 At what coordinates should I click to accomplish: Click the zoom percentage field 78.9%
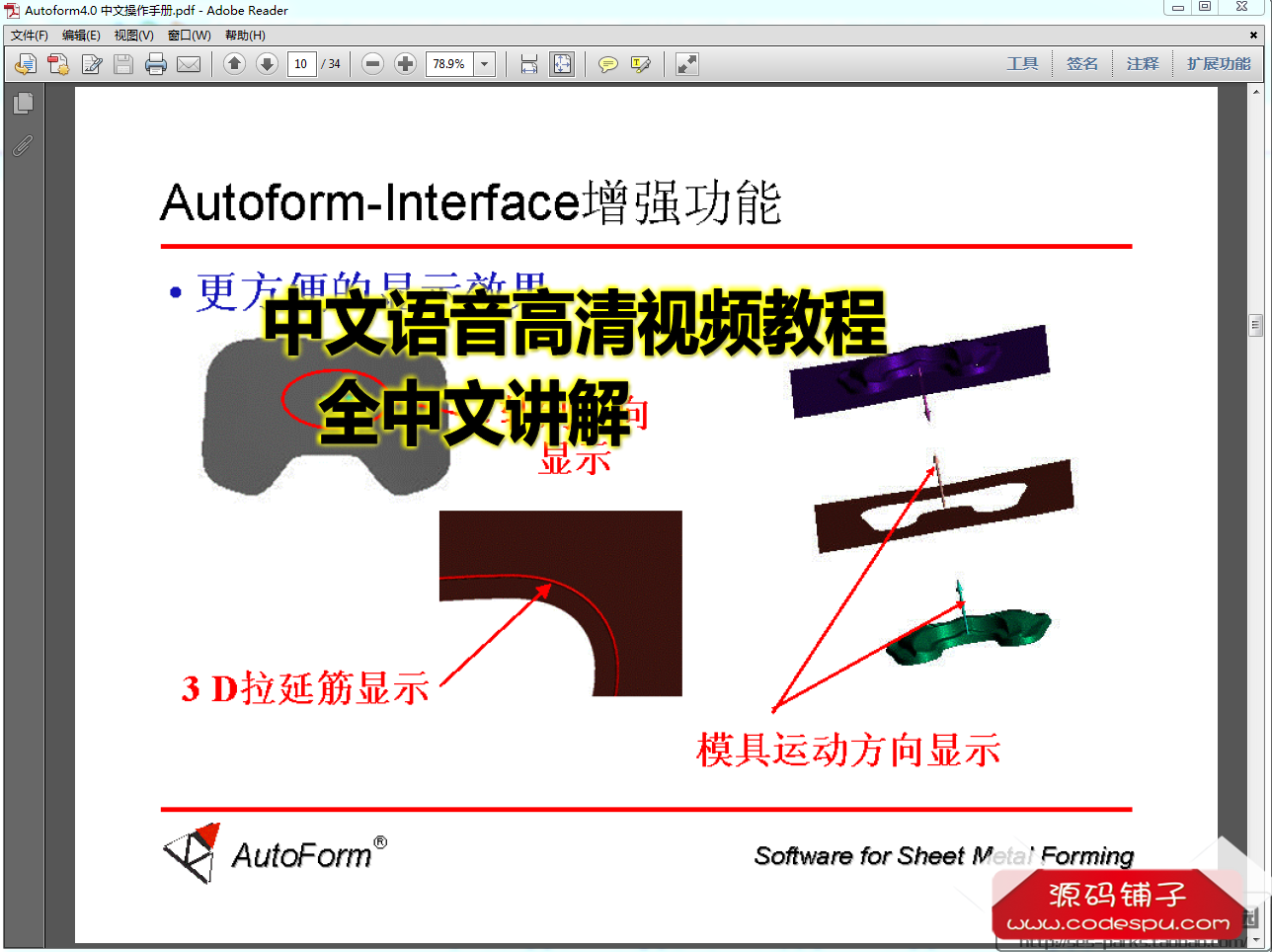click(450, 64)
